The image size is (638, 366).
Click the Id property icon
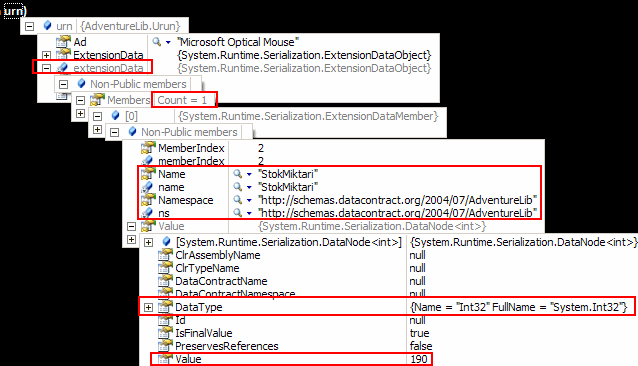coord(165,320)
